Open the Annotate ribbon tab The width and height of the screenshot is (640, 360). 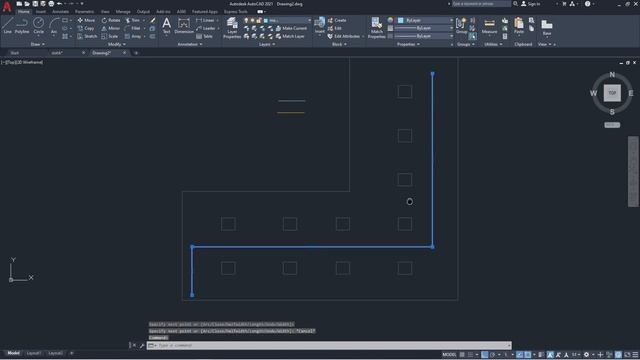[x=60, y=12]
